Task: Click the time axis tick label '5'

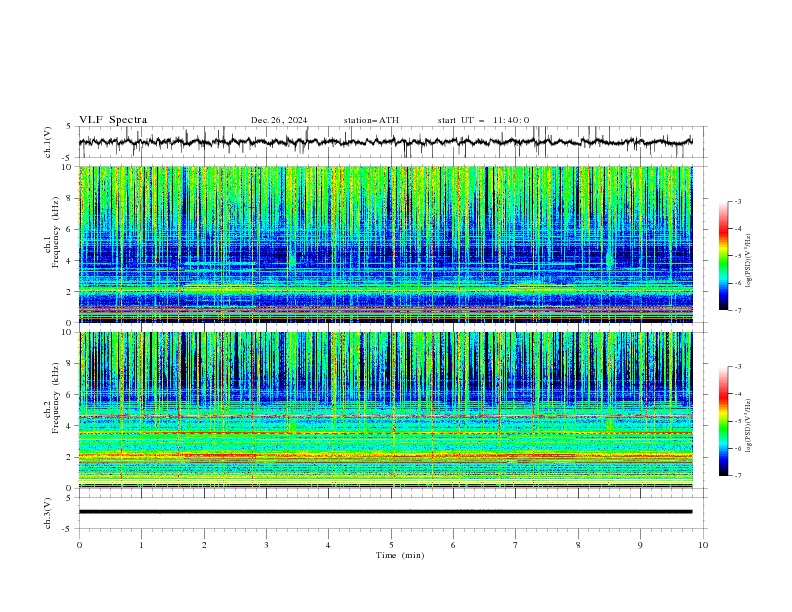Action: 391,545
